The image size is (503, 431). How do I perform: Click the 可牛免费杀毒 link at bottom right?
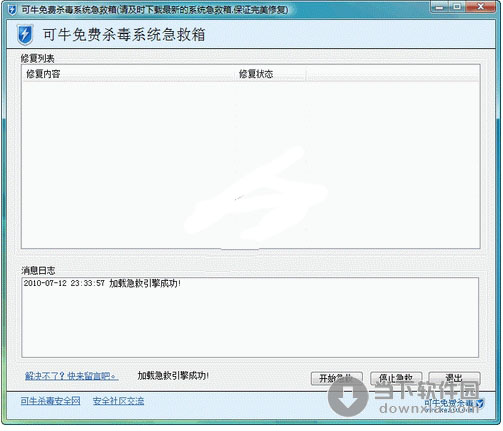point(454,404)
